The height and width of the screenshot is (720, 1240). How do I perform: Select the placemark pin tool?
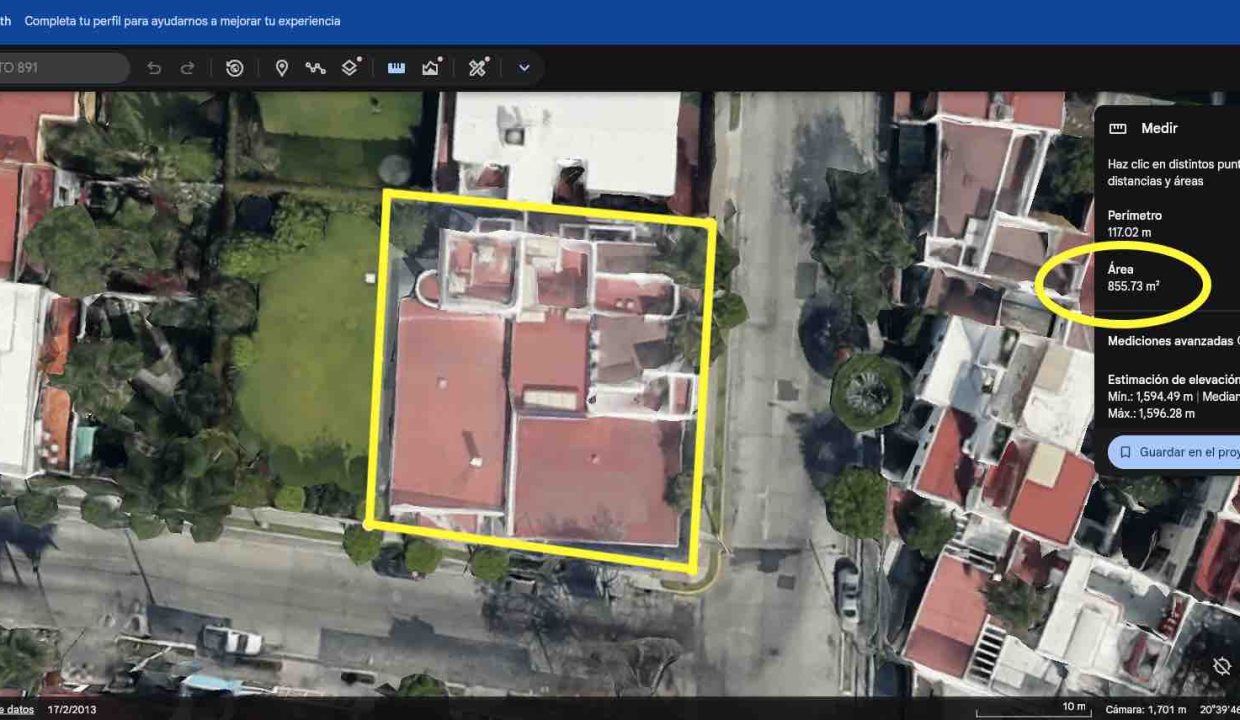point(281,67)
